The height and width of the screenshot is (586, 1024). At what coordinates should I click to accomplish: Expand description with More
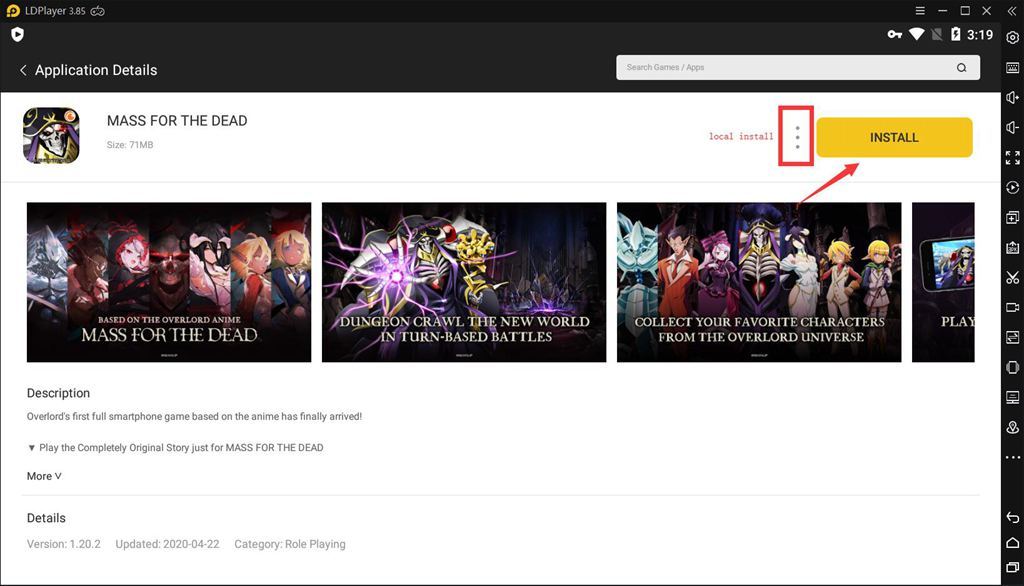coord(44,476)
